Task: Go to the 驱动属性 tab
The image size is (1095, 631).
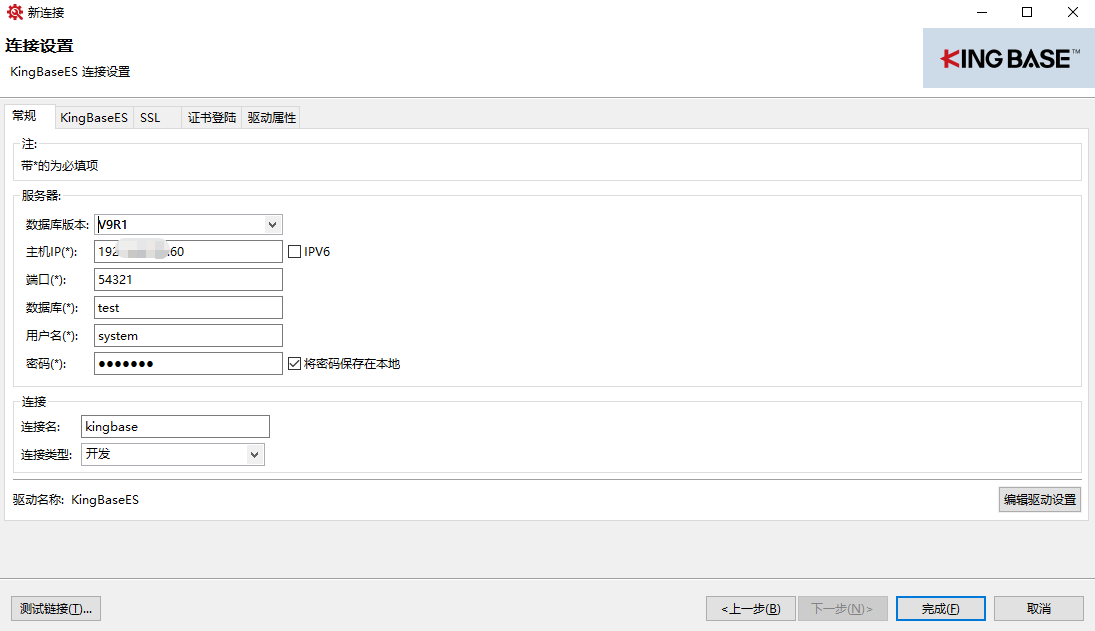Action: tap(271, 118)
